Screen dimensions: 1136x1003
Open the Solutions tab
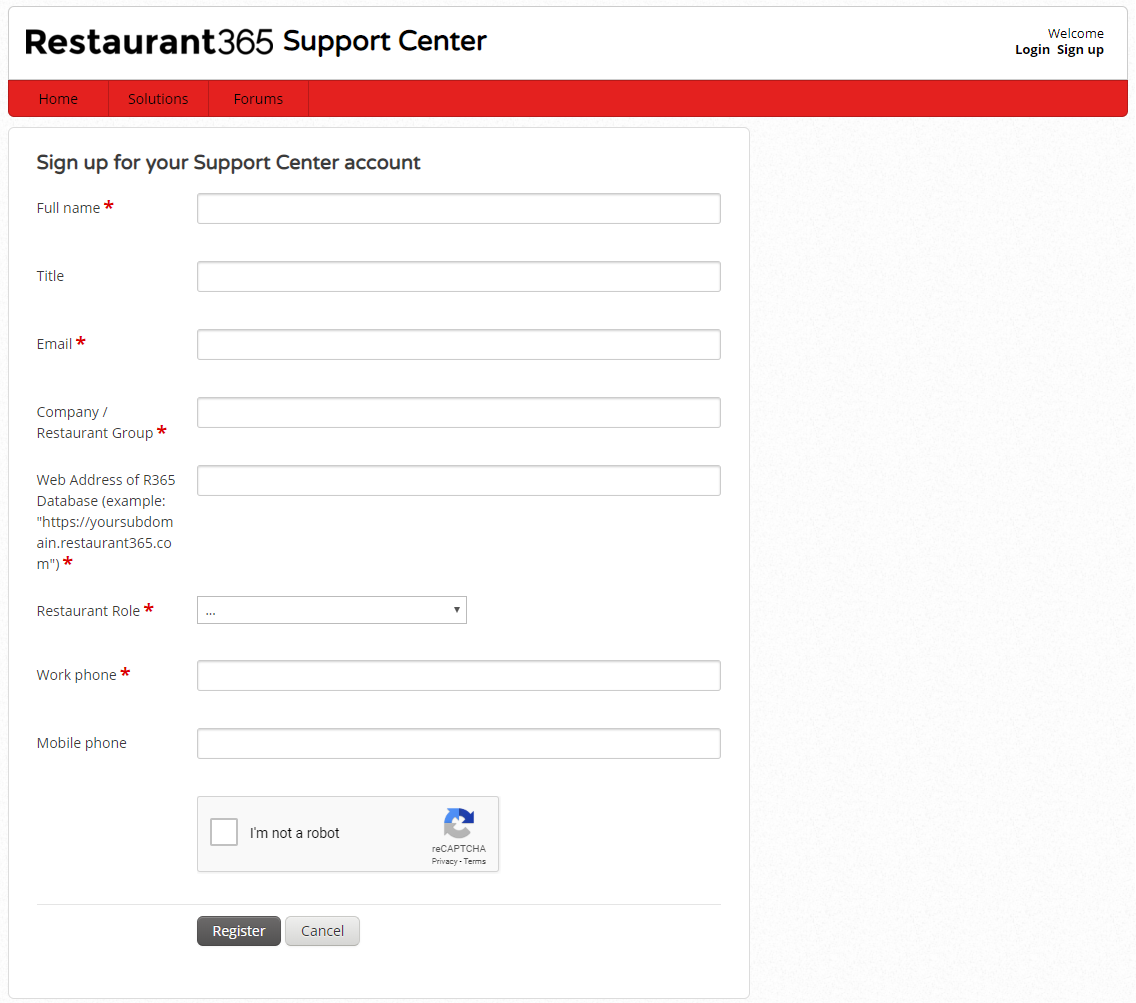(x=158, y=99)
